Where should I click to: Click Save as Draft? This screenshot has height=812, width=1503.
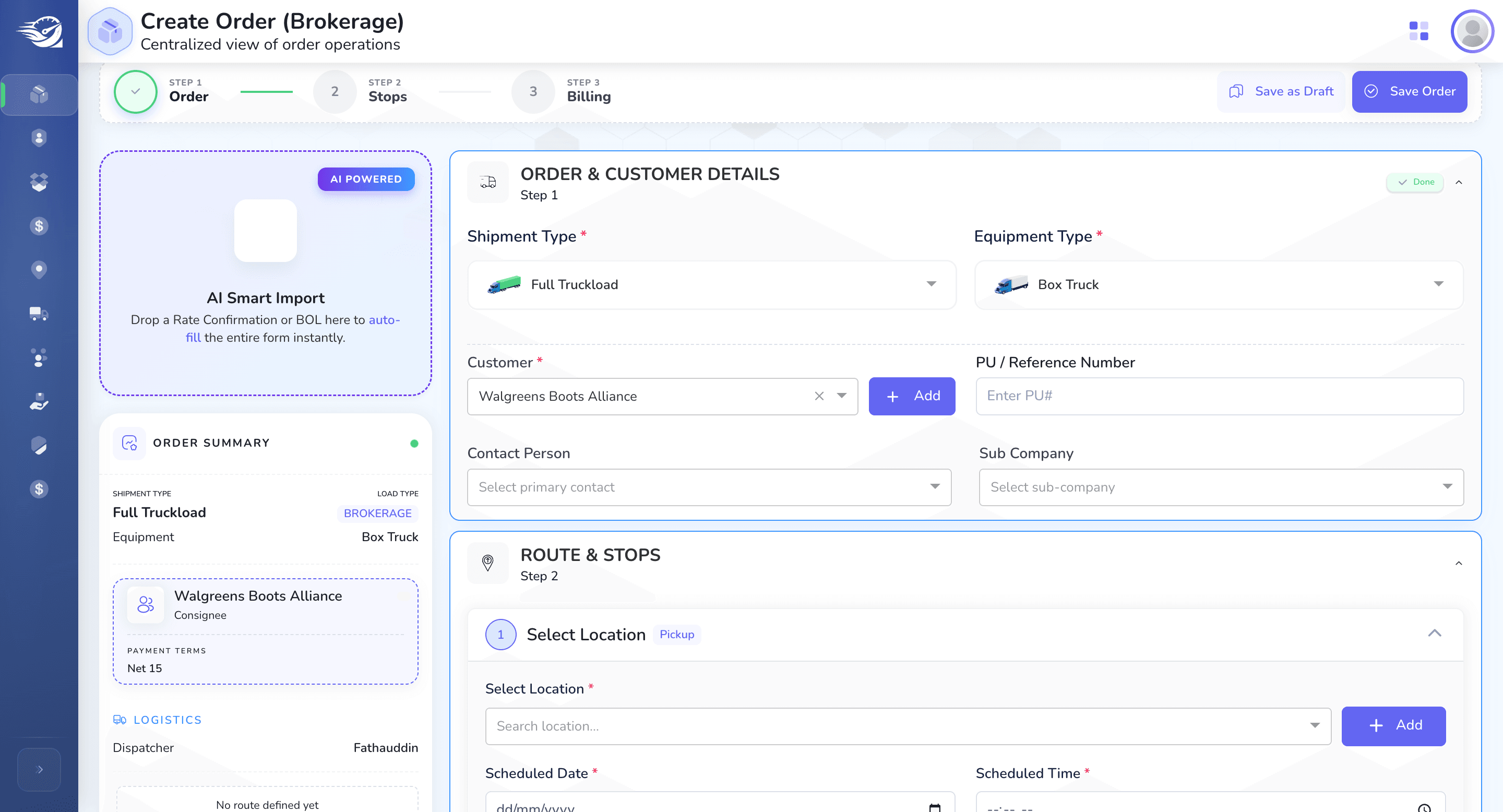point(1281,91)
